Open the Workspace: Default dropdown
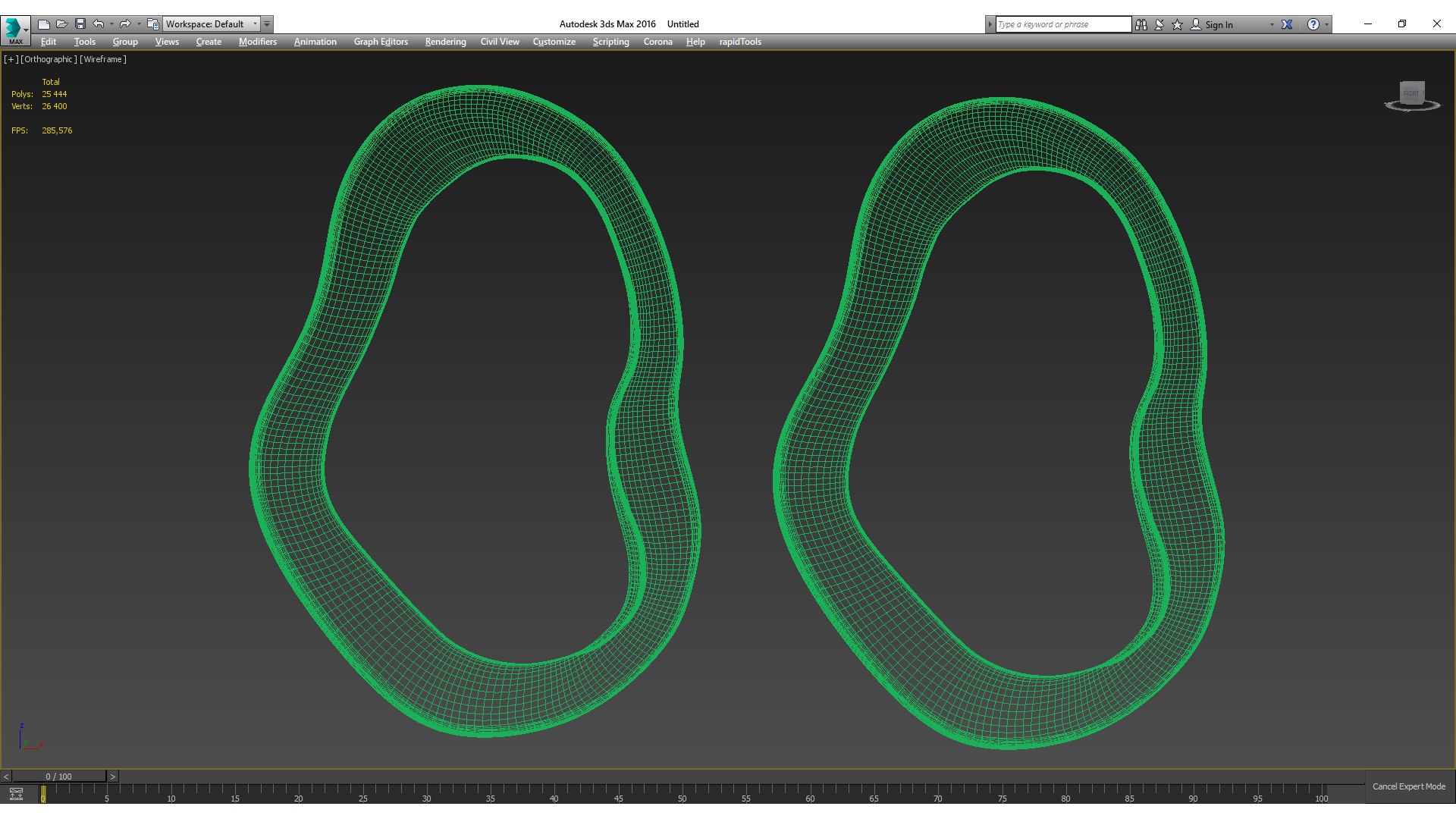The width and height of the screenshot is (1456, 819). (212, 24)
